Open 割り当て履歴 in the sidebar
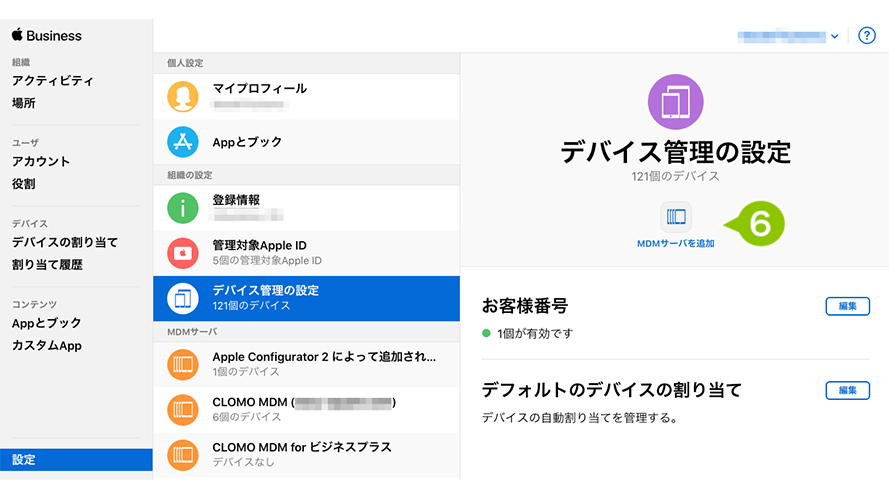The width and height of the screenshot is (889, 500). tap(47, 265)
